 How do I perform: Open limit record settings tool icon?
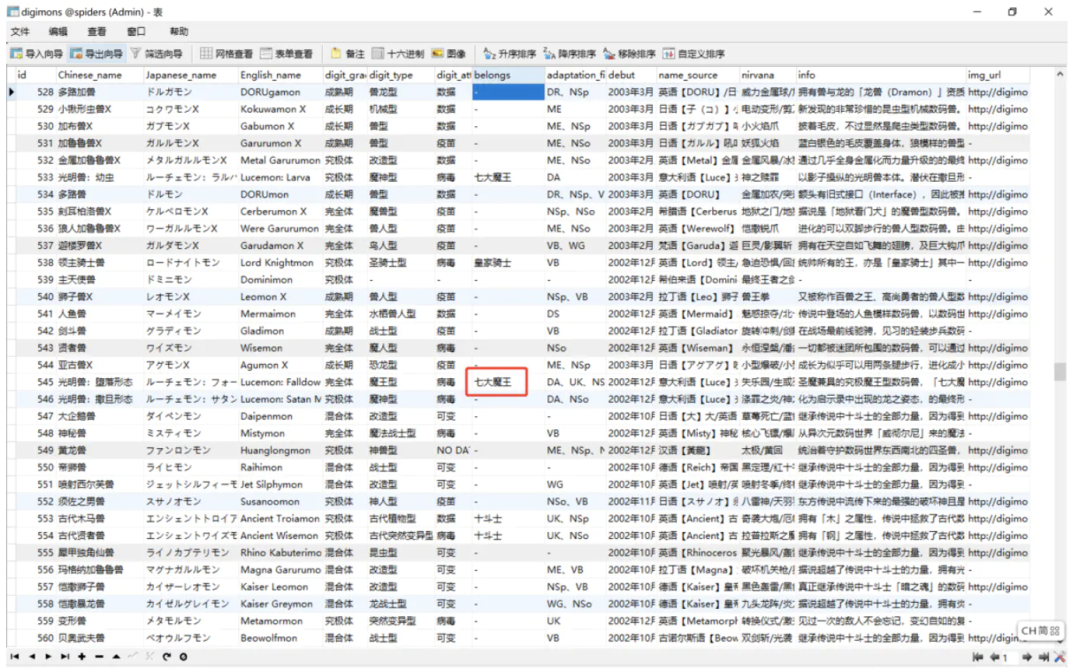click(x=1059, y=657)
